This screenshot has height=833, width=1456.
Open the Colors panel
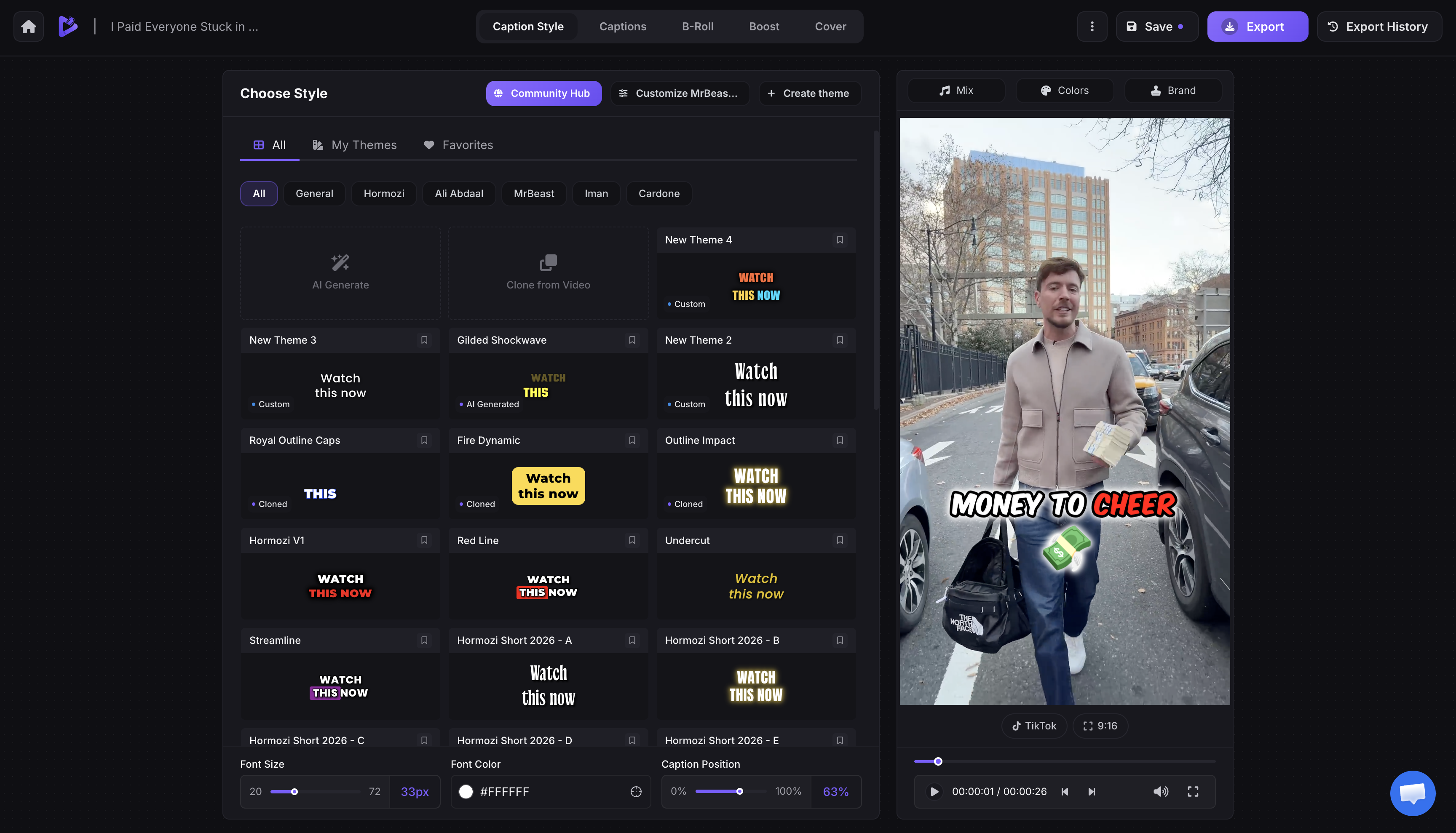[x=1065, y=90]
